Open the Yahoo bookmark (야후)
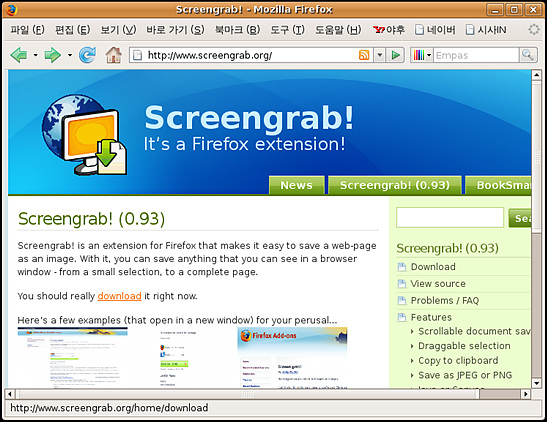 (388, 30)
